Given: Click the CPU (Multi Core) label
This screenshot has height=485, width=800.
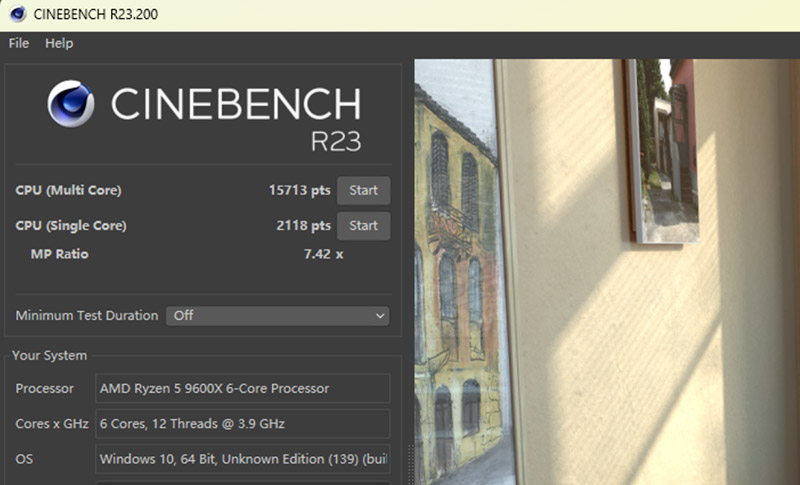Looking at the screenshot, I should tap(68, 190).
